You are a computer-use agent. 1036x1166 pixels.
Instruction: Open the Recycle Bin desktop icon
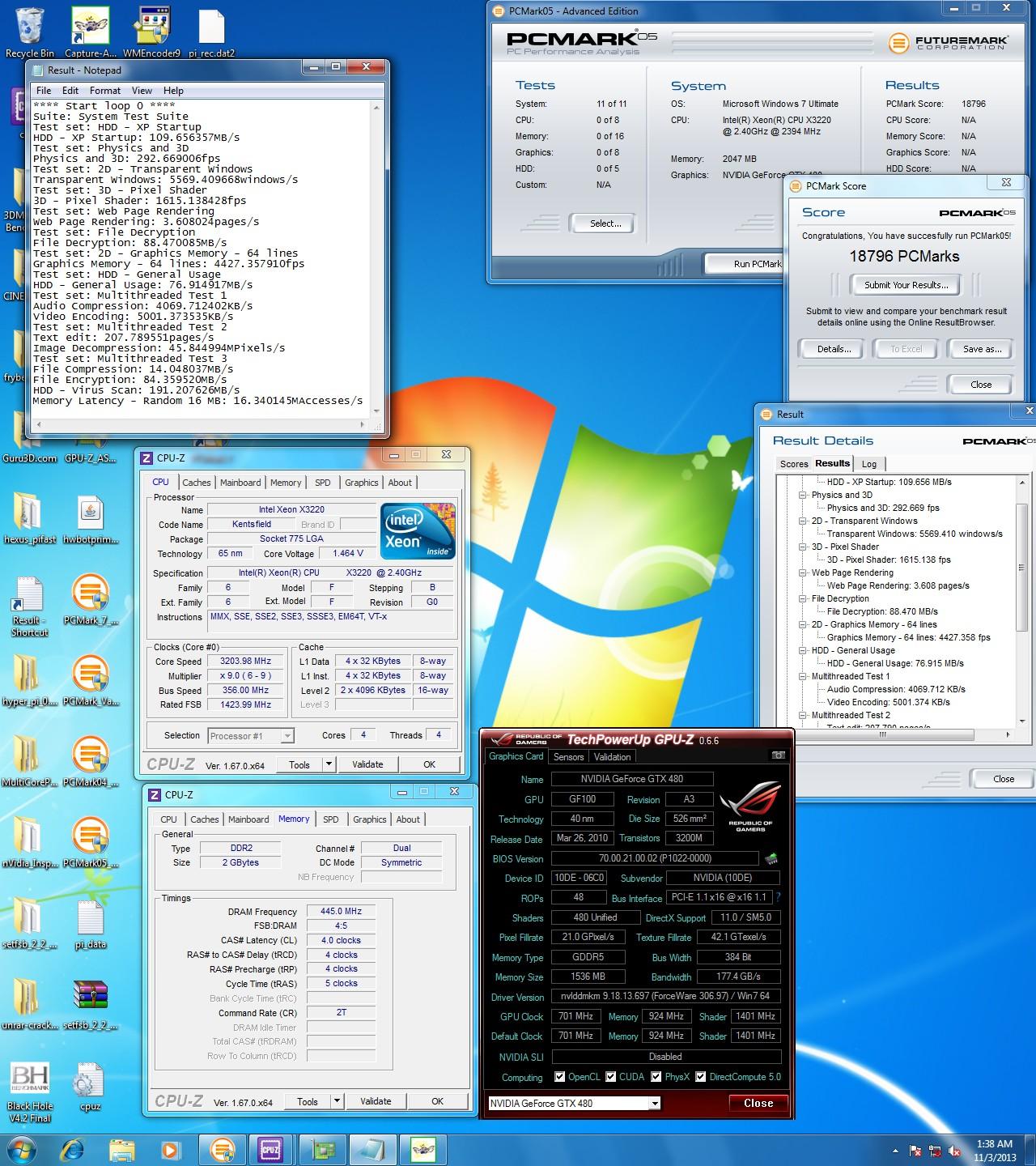click(x=29, y=32)
